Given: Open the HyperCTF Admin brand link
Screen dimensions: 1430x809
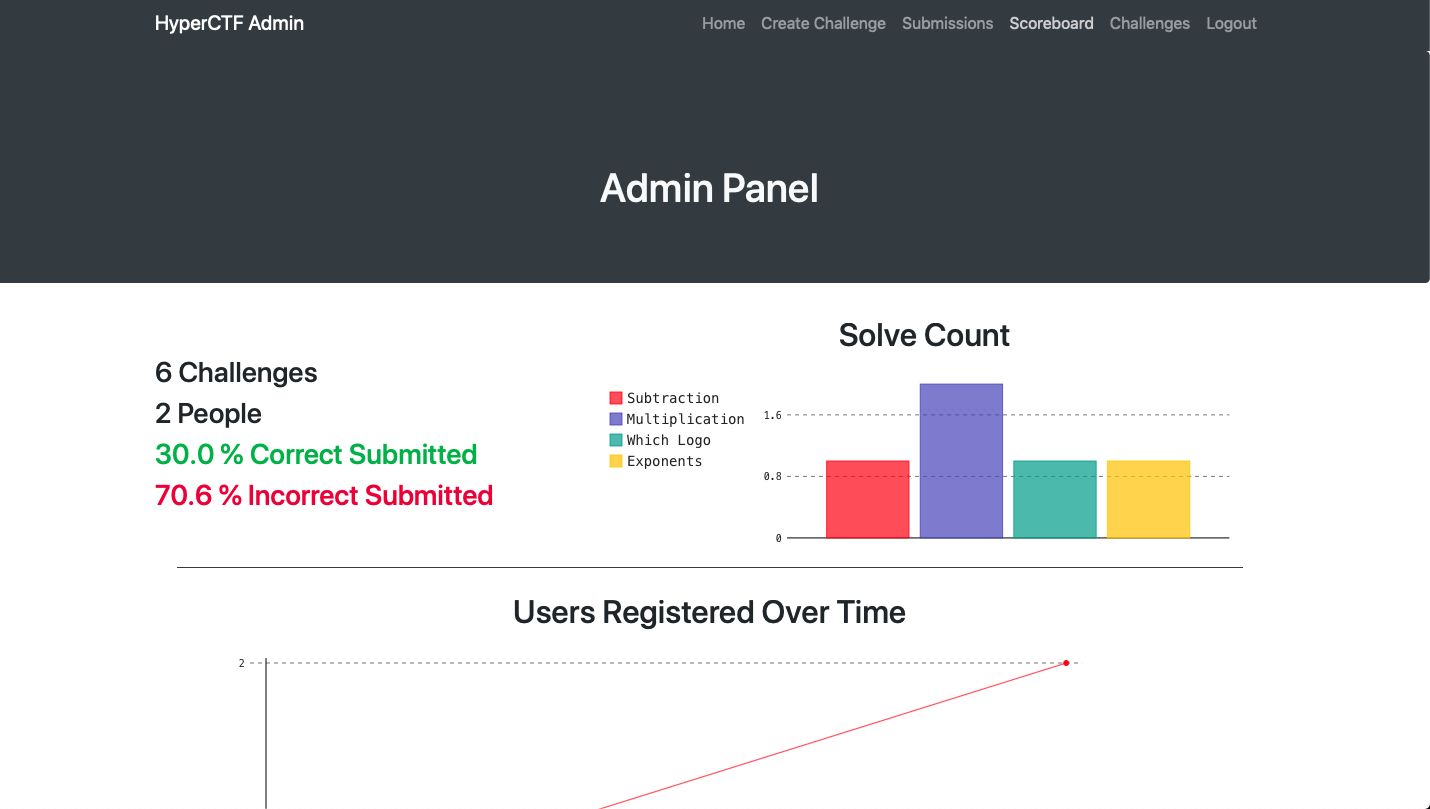Looking at the screenshot, I should pyautogui.click(x=229, y=23).
